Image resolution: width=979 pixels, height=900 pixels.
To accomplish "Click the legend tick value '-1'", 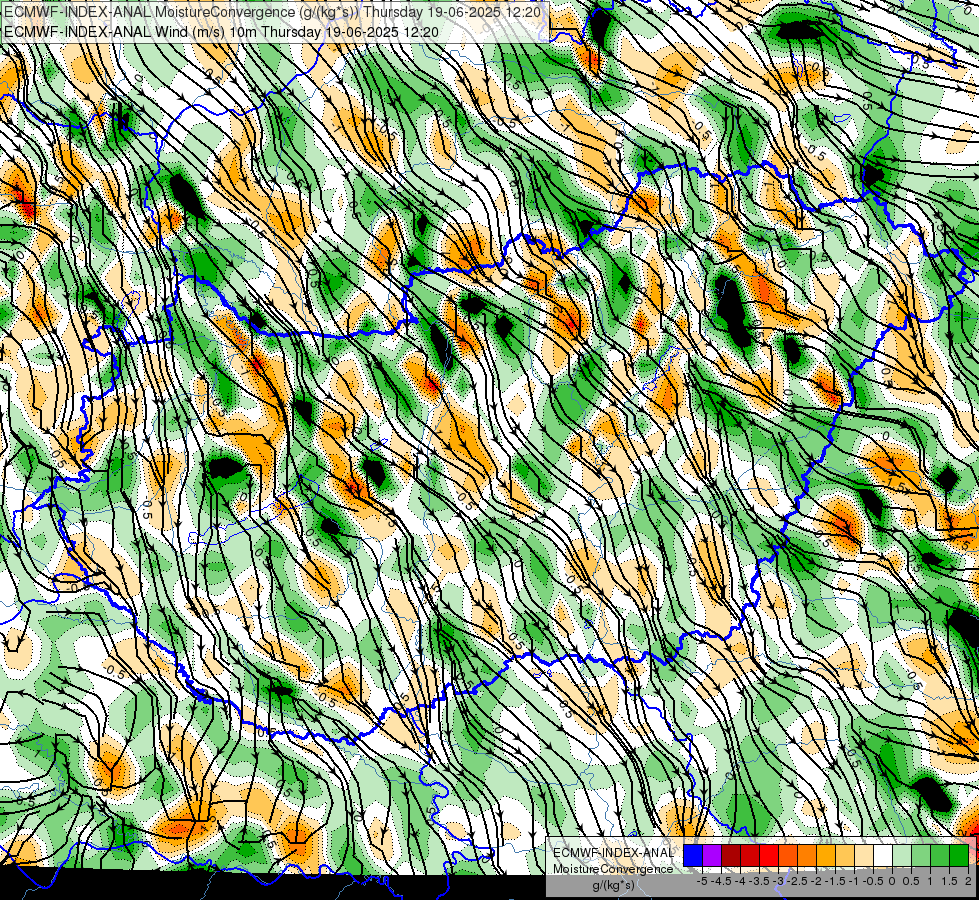I will (x=854, y=881).
